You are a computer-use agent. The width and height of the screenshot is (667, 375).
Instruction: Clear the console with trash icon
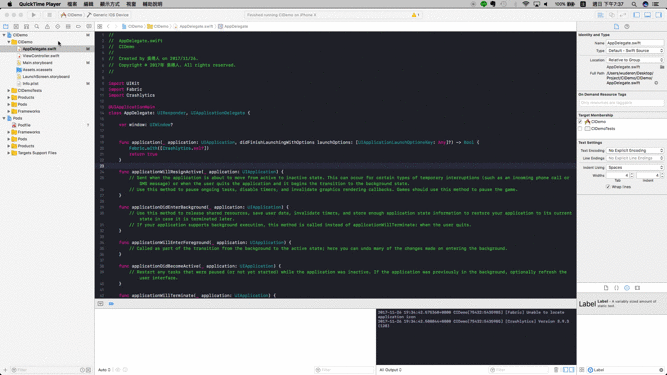556,370
